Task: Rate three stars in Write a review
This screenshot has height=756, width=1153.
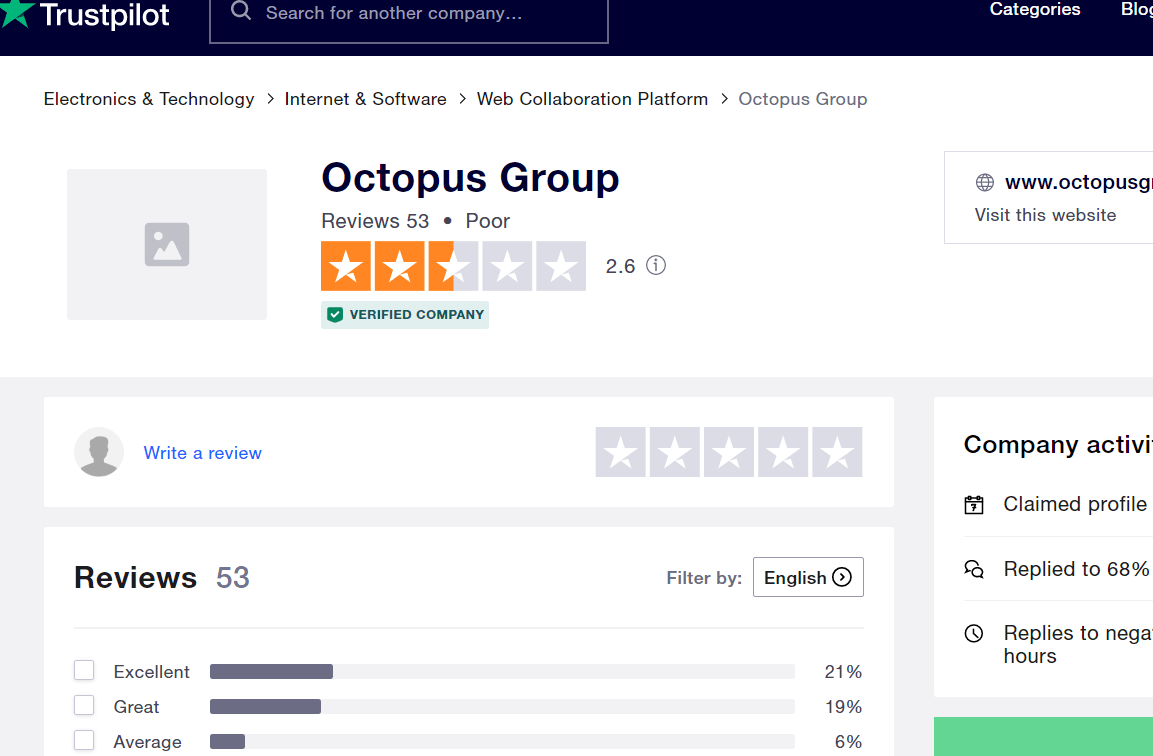Action: [729, 452]
